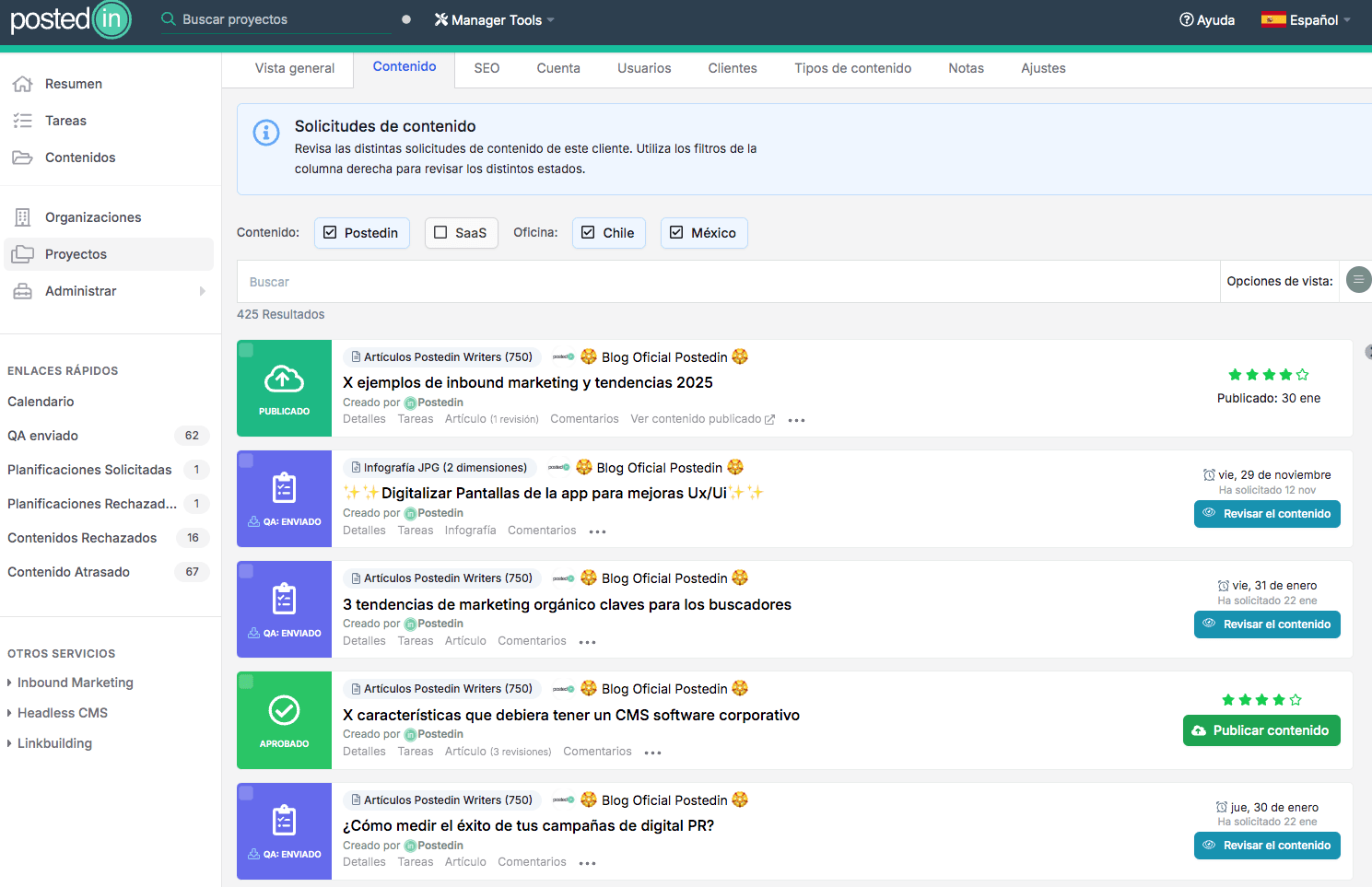Open the SEO tab

point(487,68)
